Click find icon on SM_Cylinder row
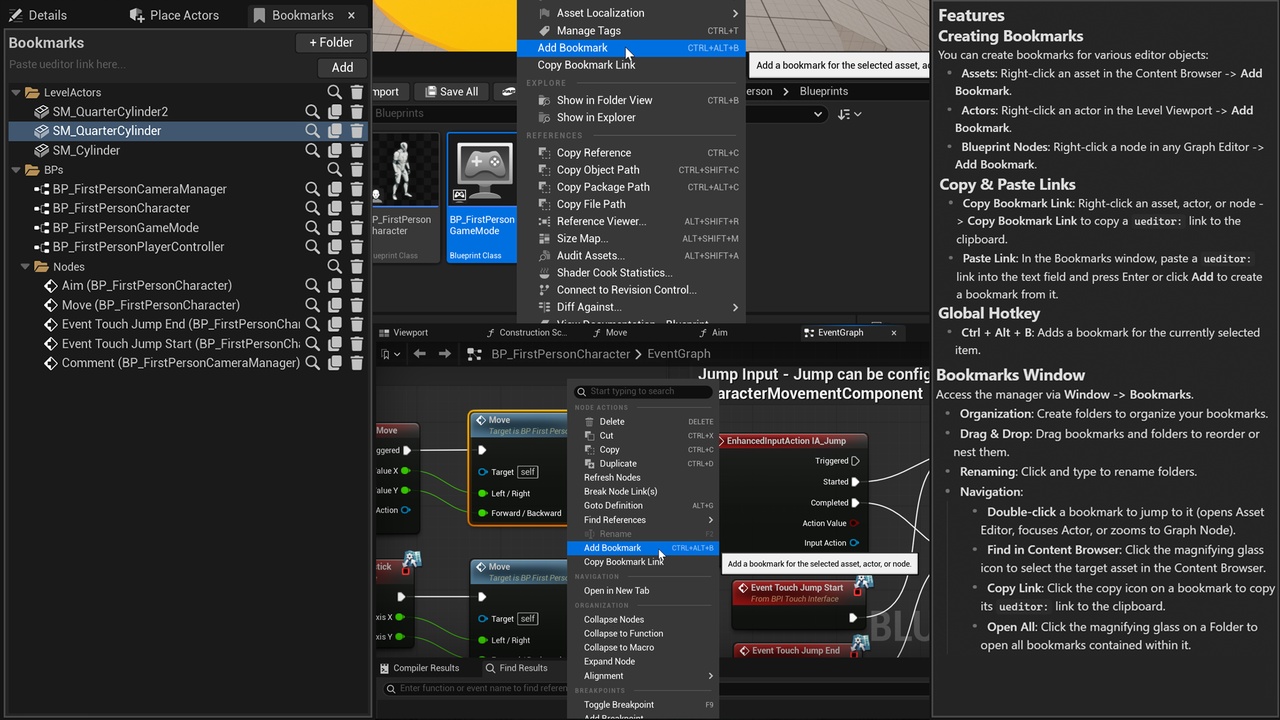This screenshot has height=720, width=1280. (313, 151)
